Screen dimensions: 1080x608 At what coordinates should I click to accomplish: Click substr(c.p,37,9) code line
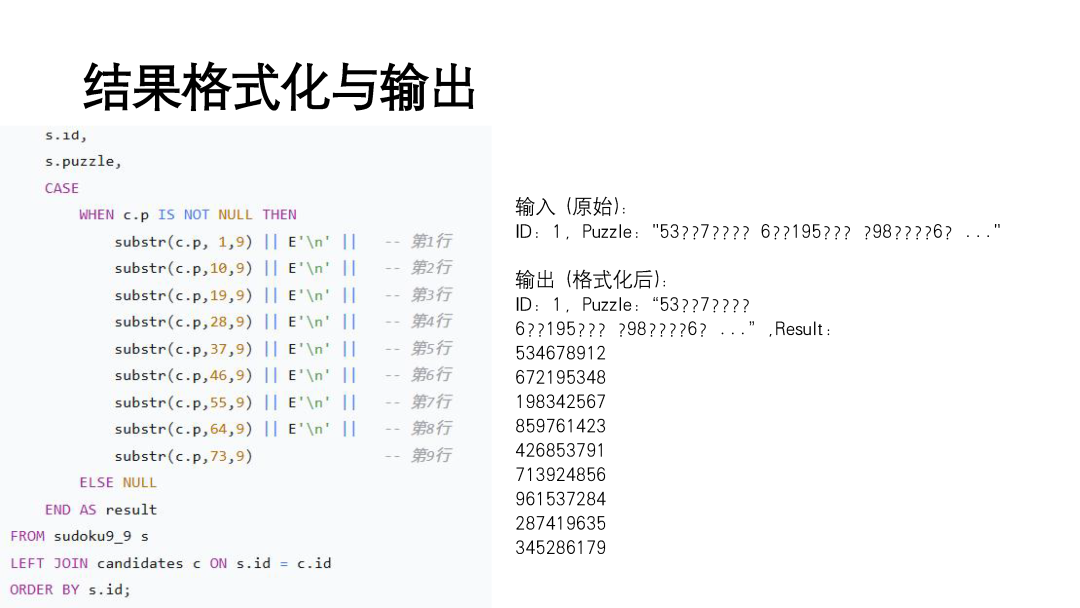235,349
